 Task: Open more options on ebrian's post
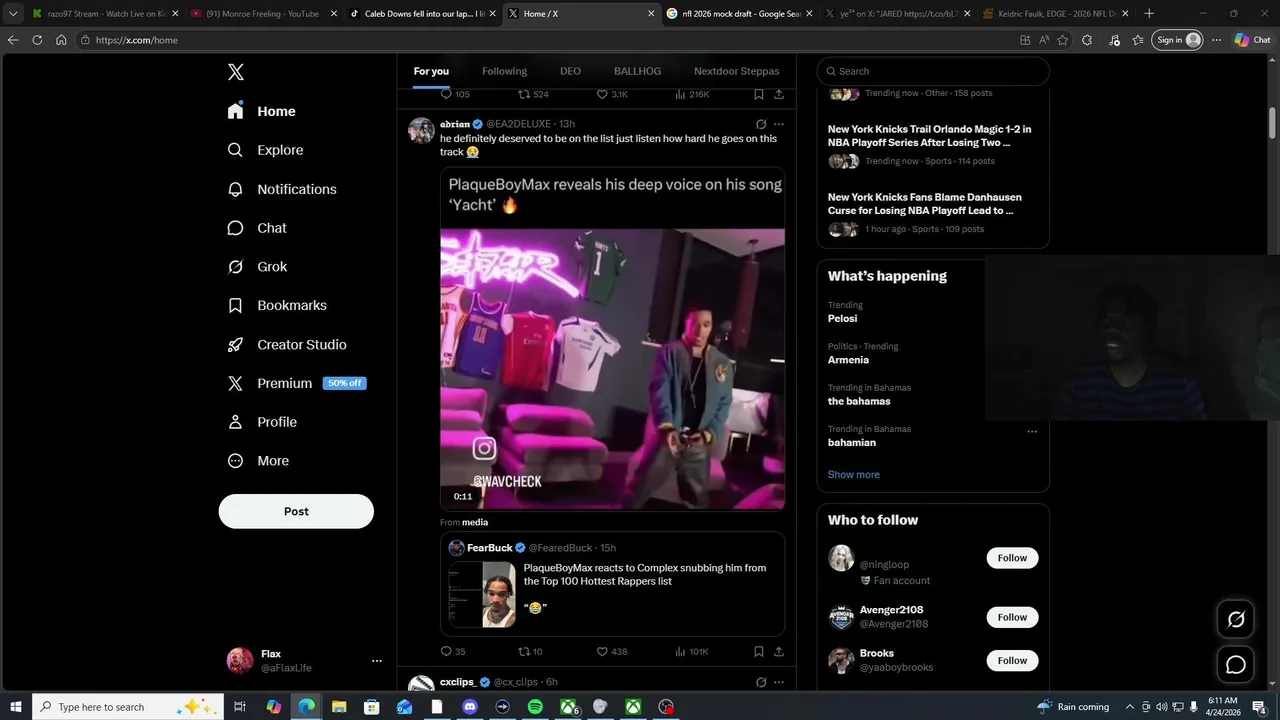pyautogui.click(x=779, y=124)
